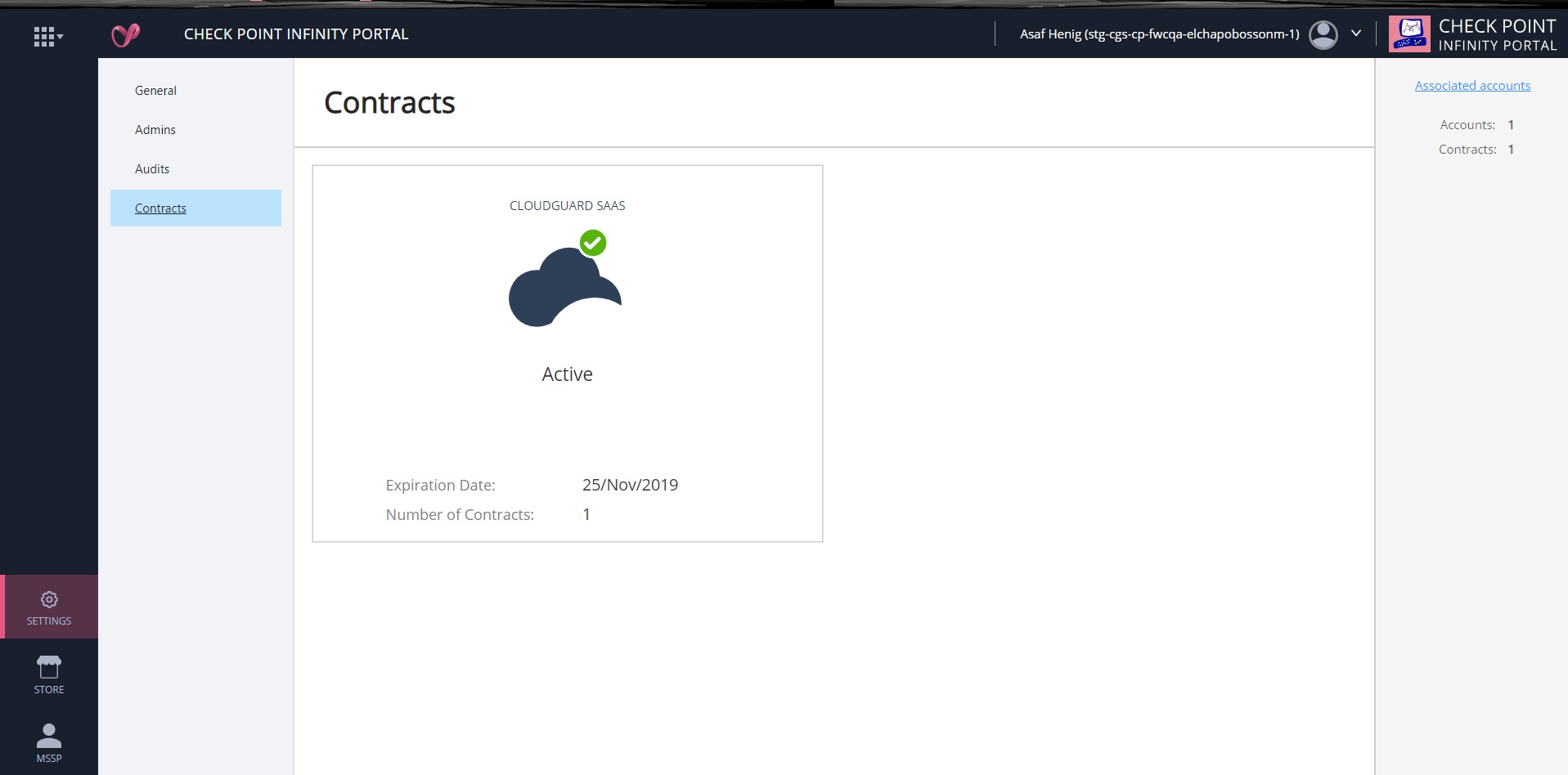
Task: Open the MSSP person icon
Action: 49,743
